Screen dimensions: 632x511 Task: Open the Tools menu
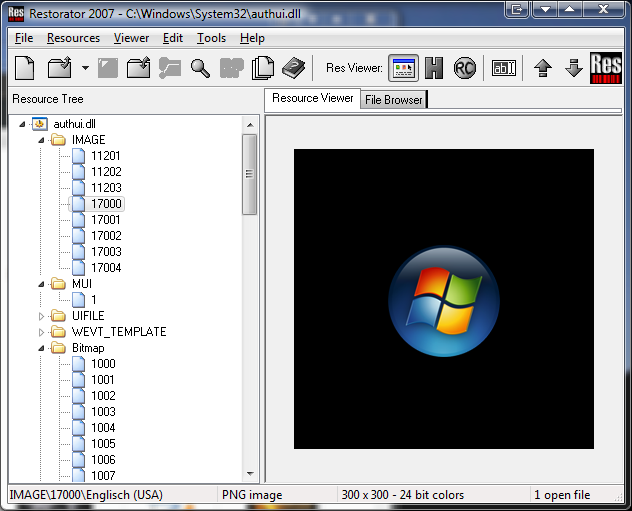[211, 38]
